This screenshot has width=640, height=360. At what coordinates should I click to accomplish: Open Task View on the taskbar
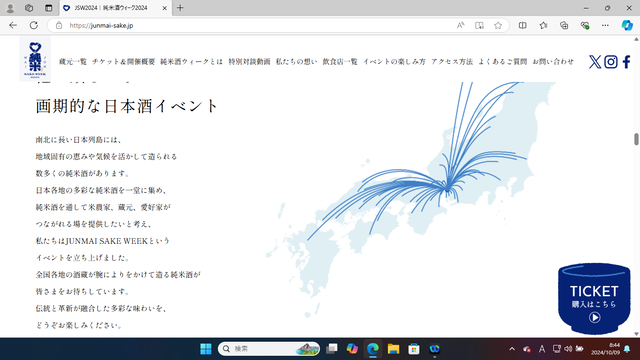pos(331,349)
